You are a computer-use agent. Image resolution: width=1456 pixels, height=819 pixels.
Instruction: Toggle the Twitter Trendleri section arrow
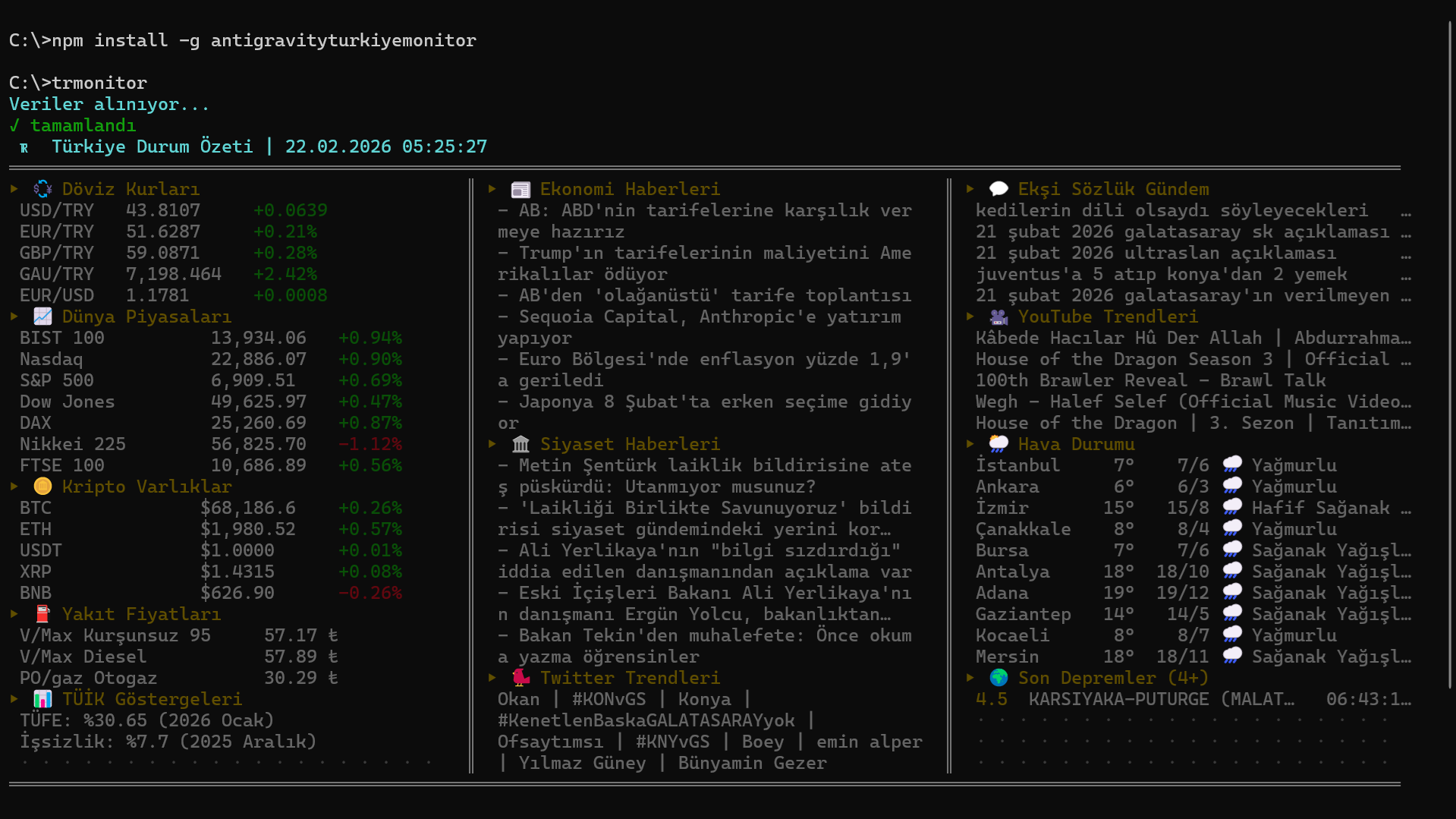point(492,677)
